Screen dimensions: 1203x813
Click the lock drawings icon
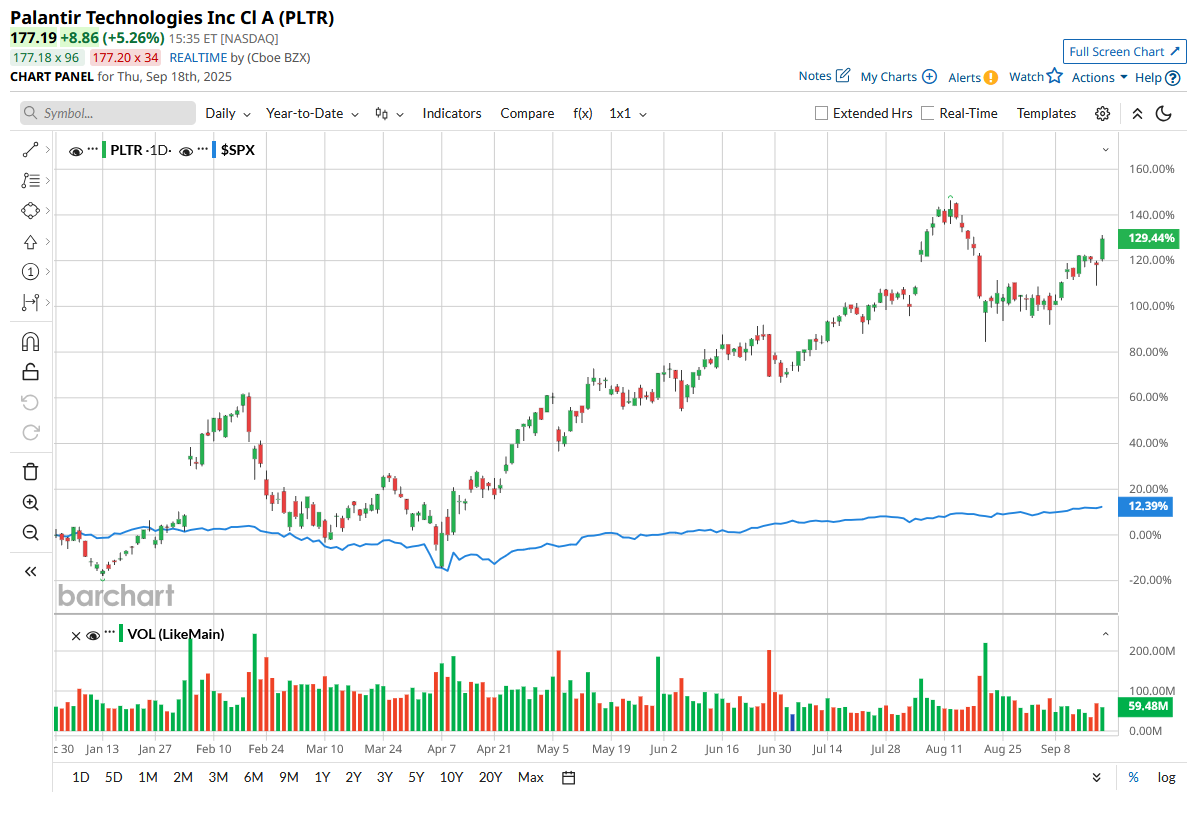[30, 372]
